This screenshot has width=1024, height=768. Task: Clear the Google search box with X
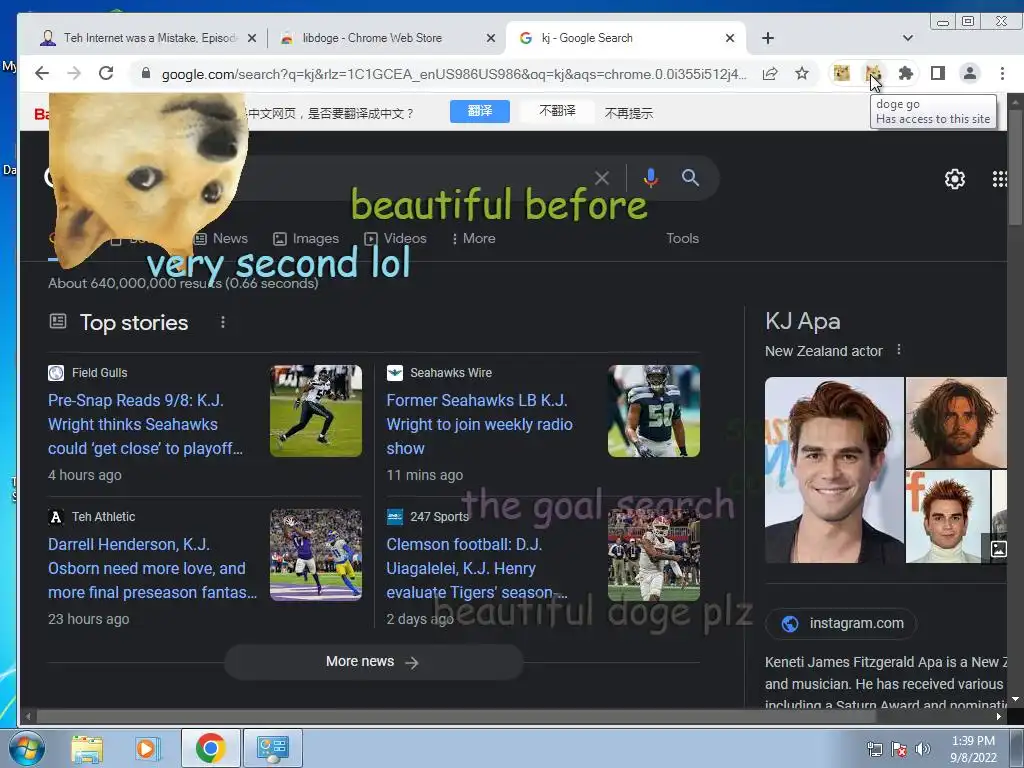602,178
